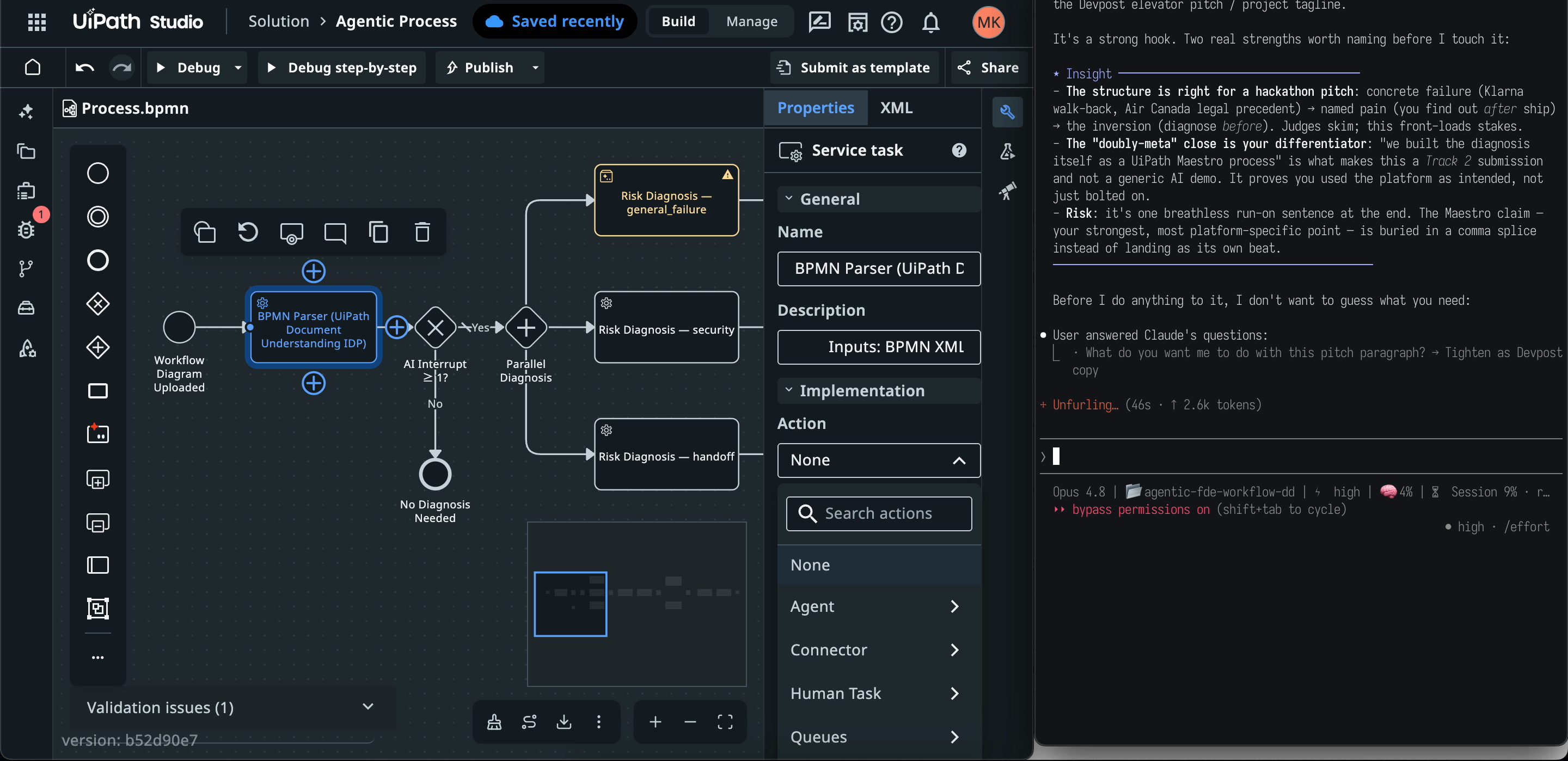Expand the Connector actions submenu

(x=879, y=649)
